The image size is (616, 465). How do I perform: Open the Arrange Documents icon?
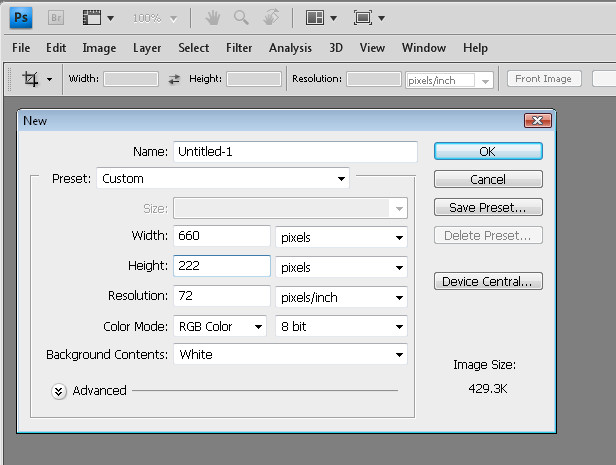click(315, 18)
